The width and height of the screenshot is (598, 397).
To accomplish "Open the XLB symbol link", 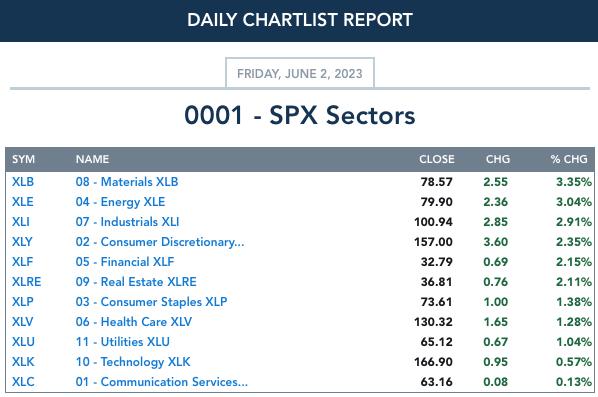I will pyautogui.click(x=23, y=182).
